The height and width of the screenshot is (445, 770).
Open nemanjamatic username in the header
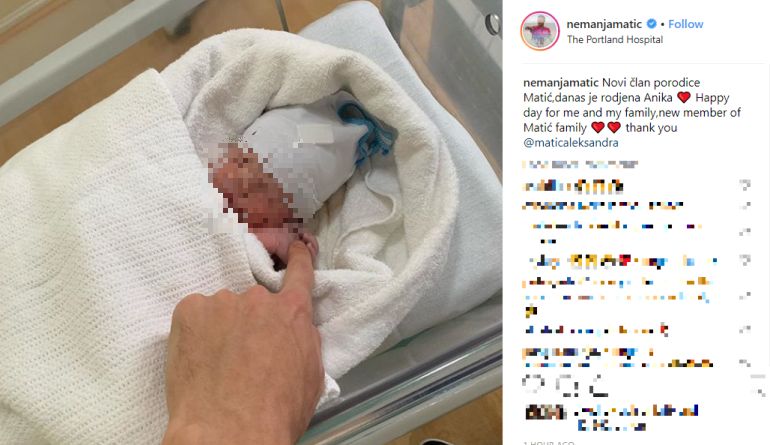604,24
